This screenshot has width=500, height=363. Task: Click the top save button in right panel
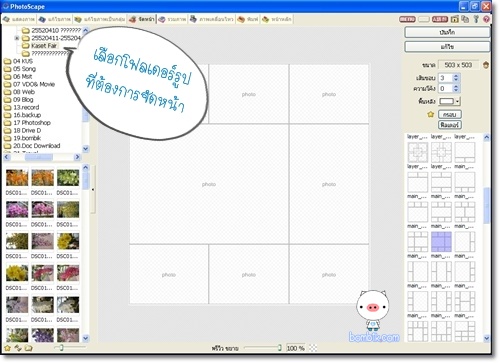coord(447,32)
